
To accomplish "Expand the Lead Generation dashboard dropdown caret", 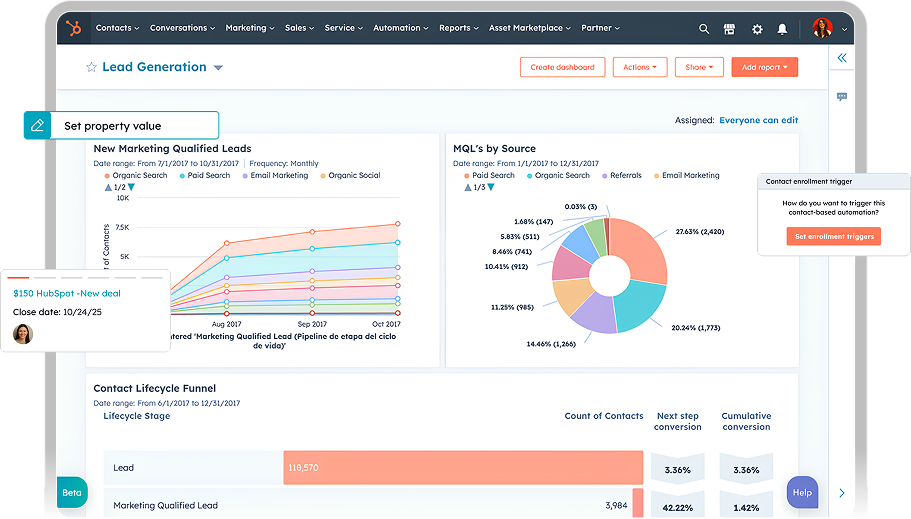I will [218, 68].
